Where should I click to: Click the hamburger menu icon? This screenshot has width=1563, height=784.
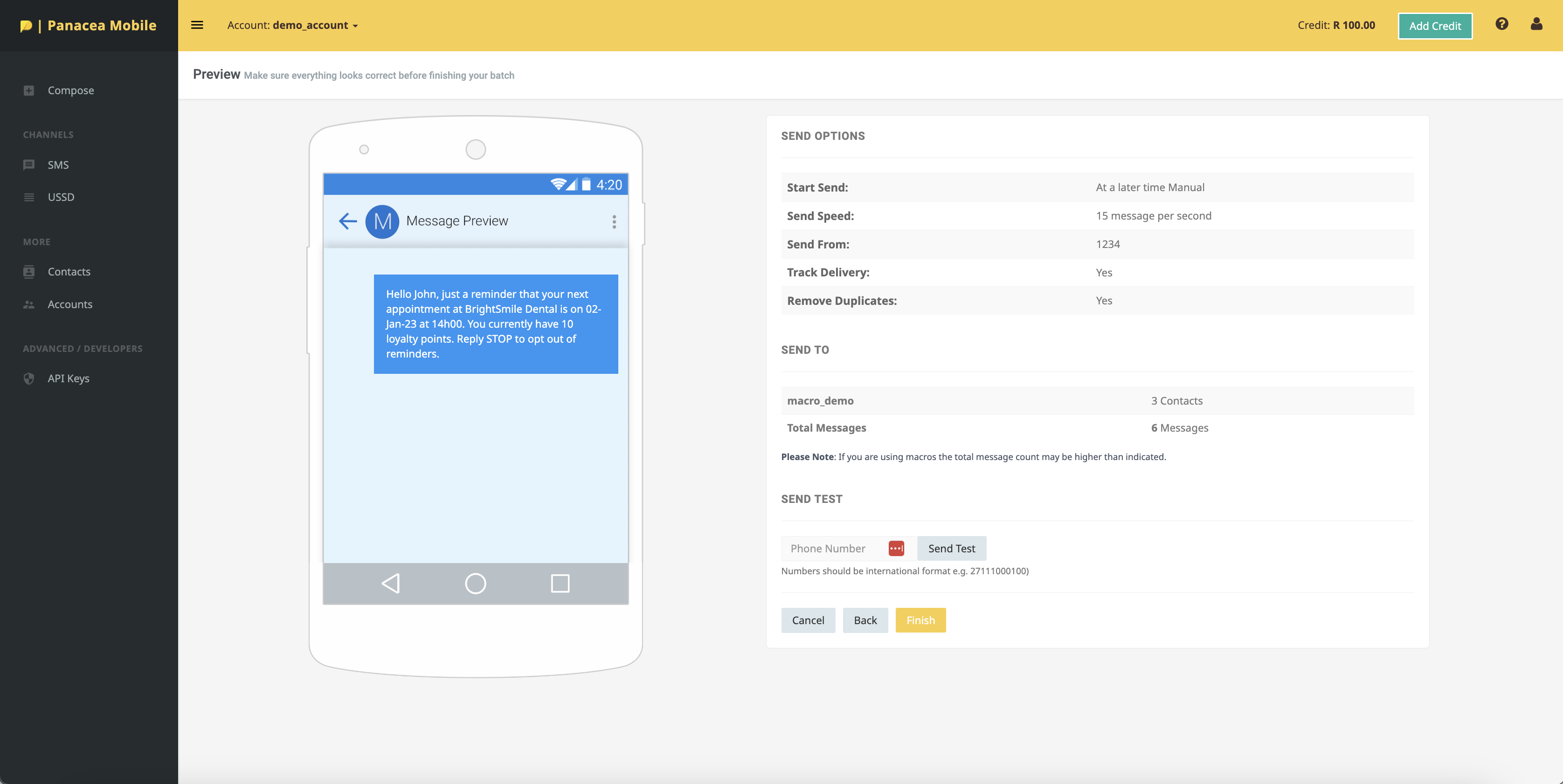tap(197, 25)
